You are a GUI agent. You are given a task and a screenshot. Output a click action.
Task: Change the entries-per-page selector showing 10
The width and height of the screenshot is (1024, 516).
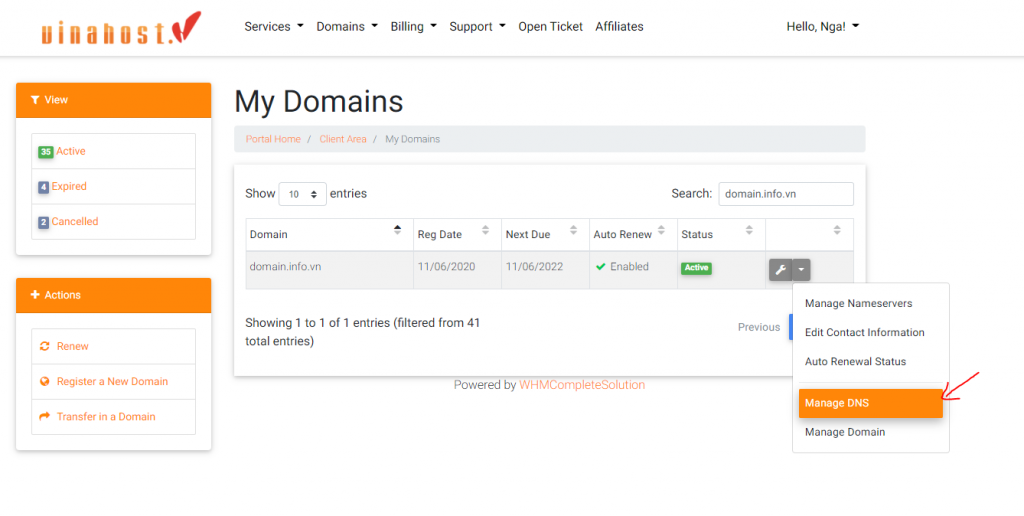click(302, 194)
